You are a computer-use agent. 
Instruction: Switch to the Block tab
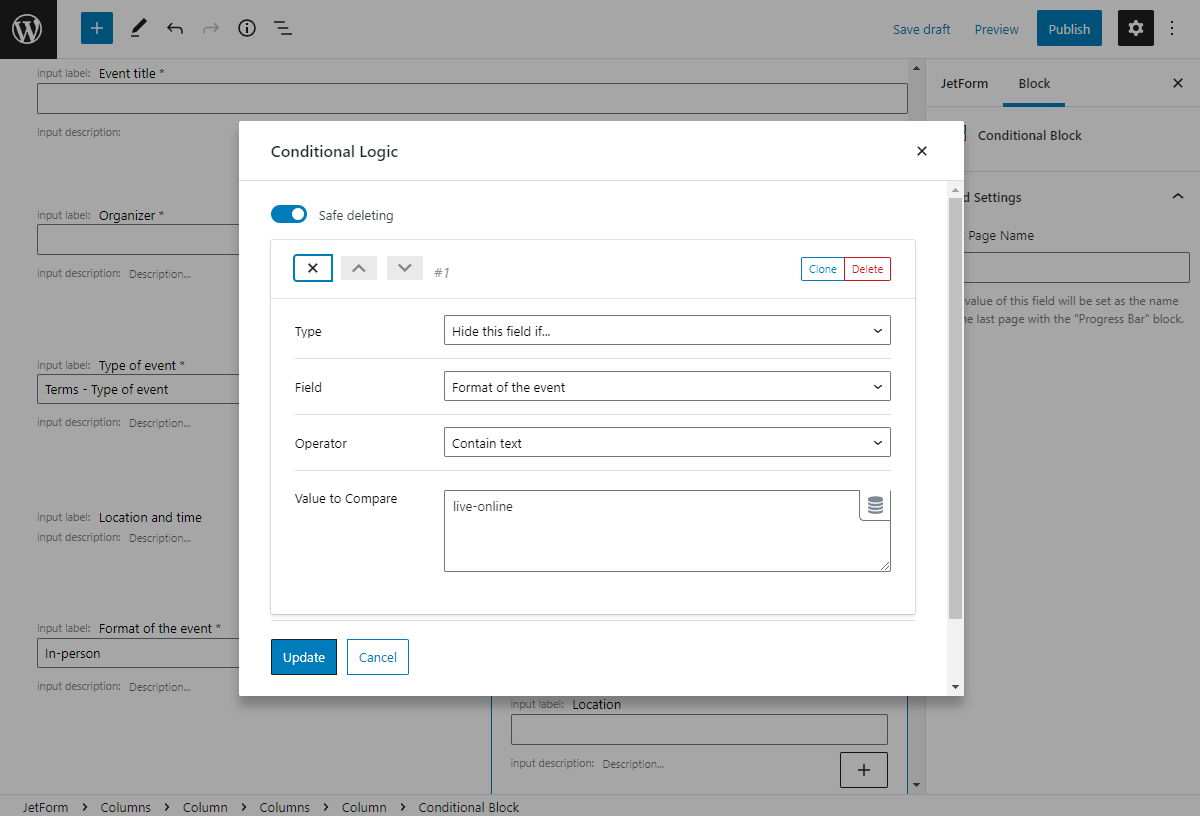1034,84
